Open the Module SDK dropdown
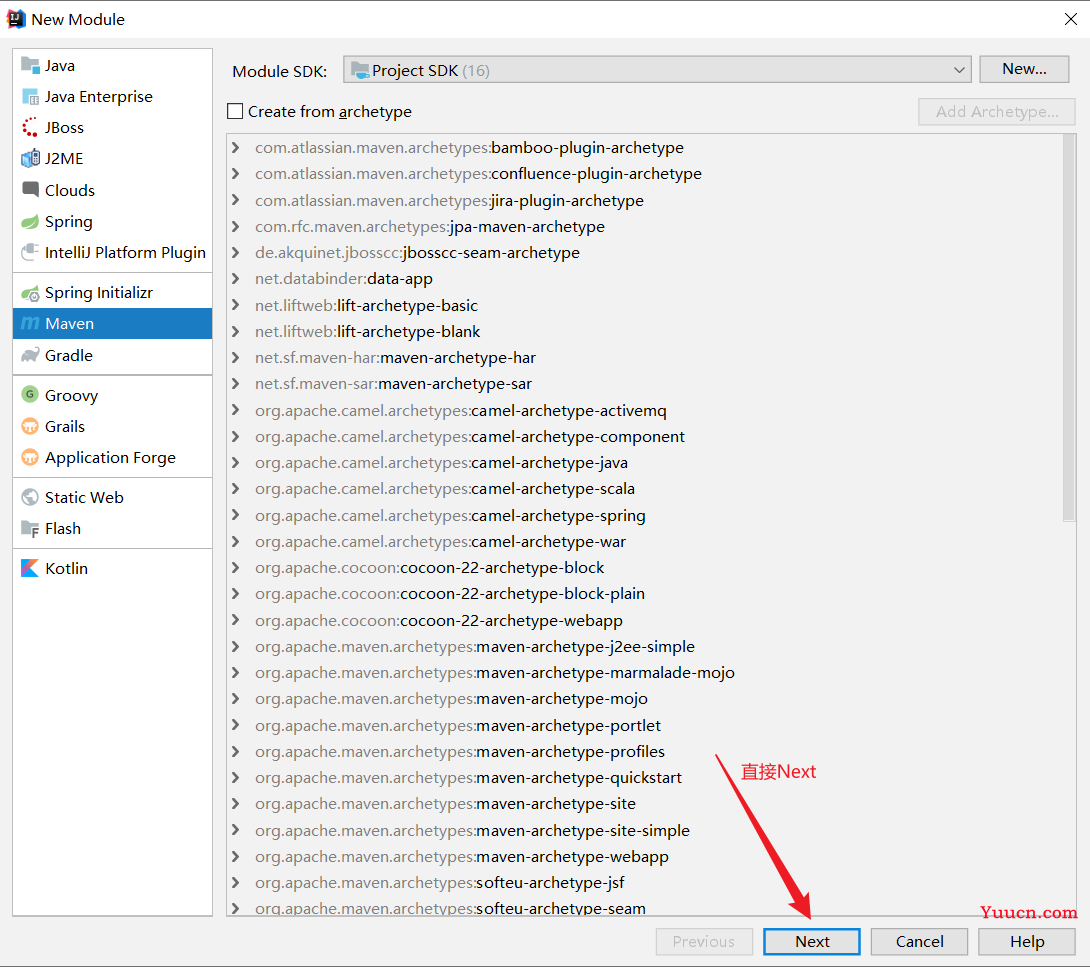Screen dimensions: 1090x967 click(x=657, y=70)
